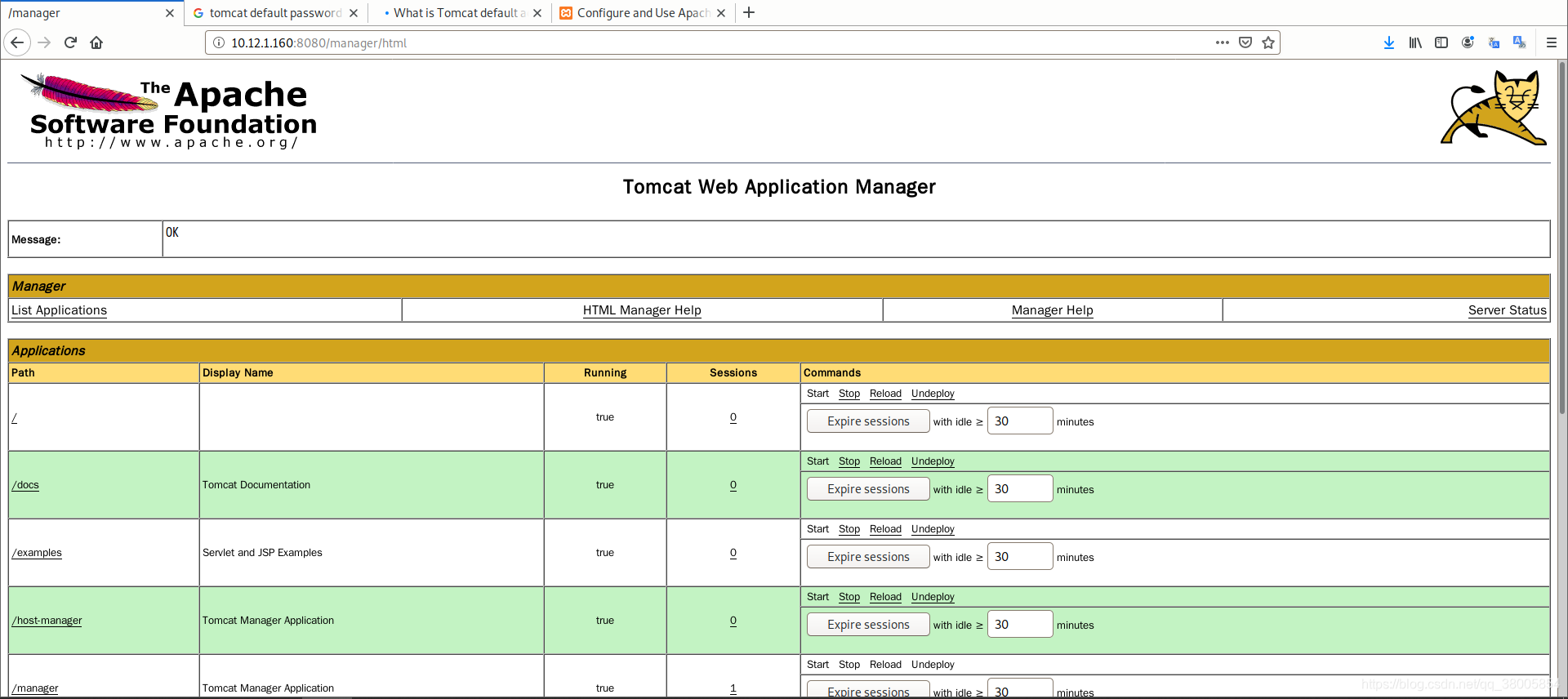The height and width of the screenshot is (699, 1568).
Task: Open Manager Help link
Action: tap(1052, 310)
